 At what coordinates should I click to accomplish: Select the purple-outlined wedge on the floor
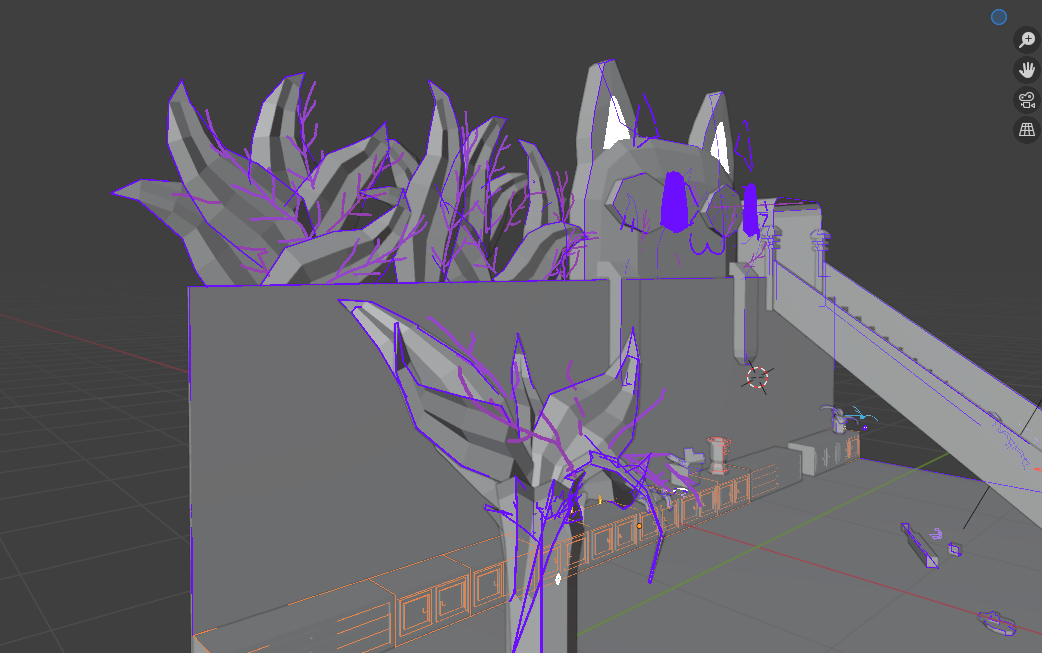[918, 547]
